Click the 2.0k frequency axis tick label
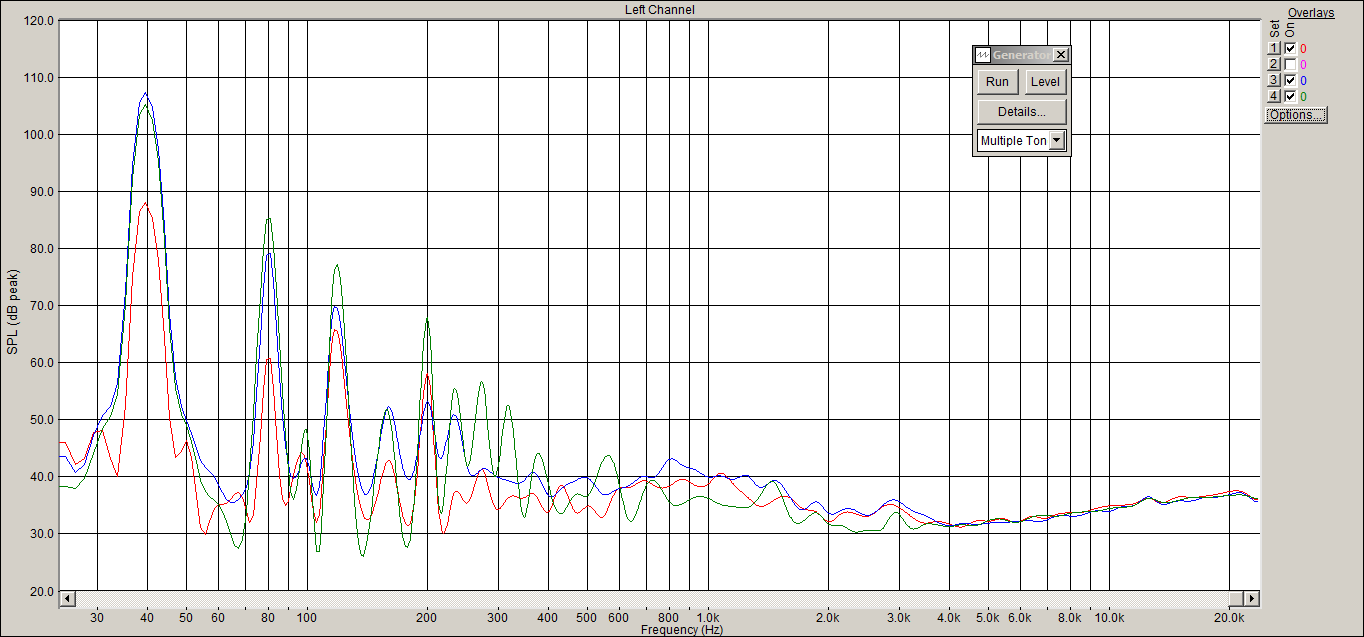The image size is (1364, 637). click(828, 618)
